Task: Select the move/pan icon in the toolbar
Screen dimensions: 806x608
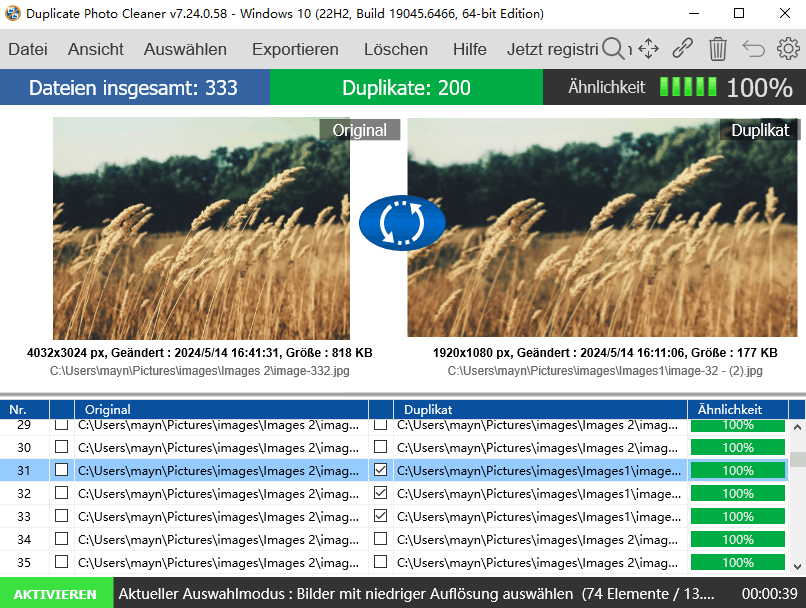Action: (648, 48)
